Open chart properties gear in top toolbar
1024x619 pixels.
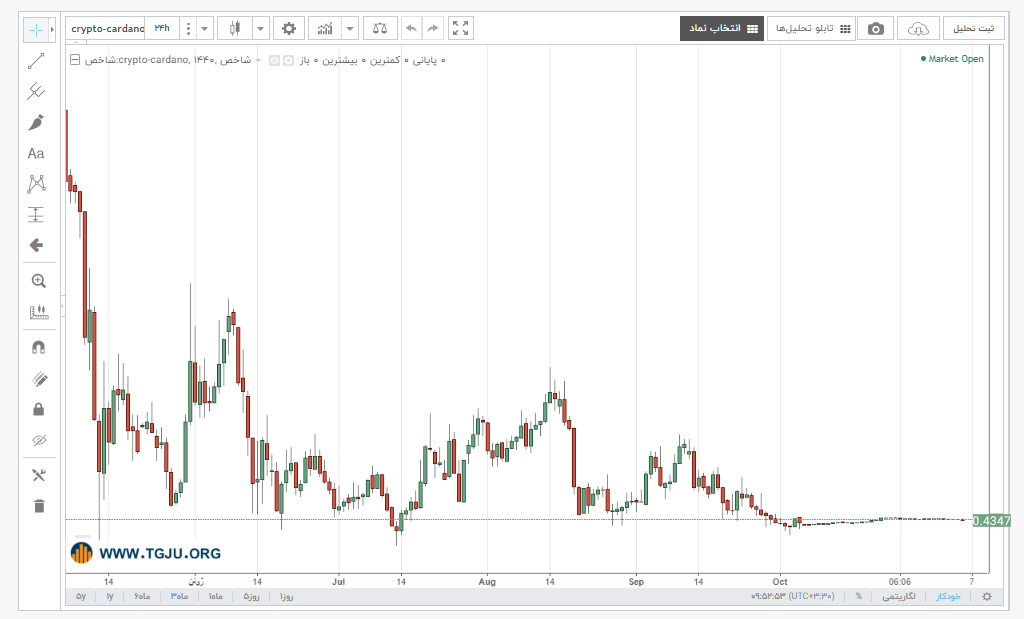289,29
